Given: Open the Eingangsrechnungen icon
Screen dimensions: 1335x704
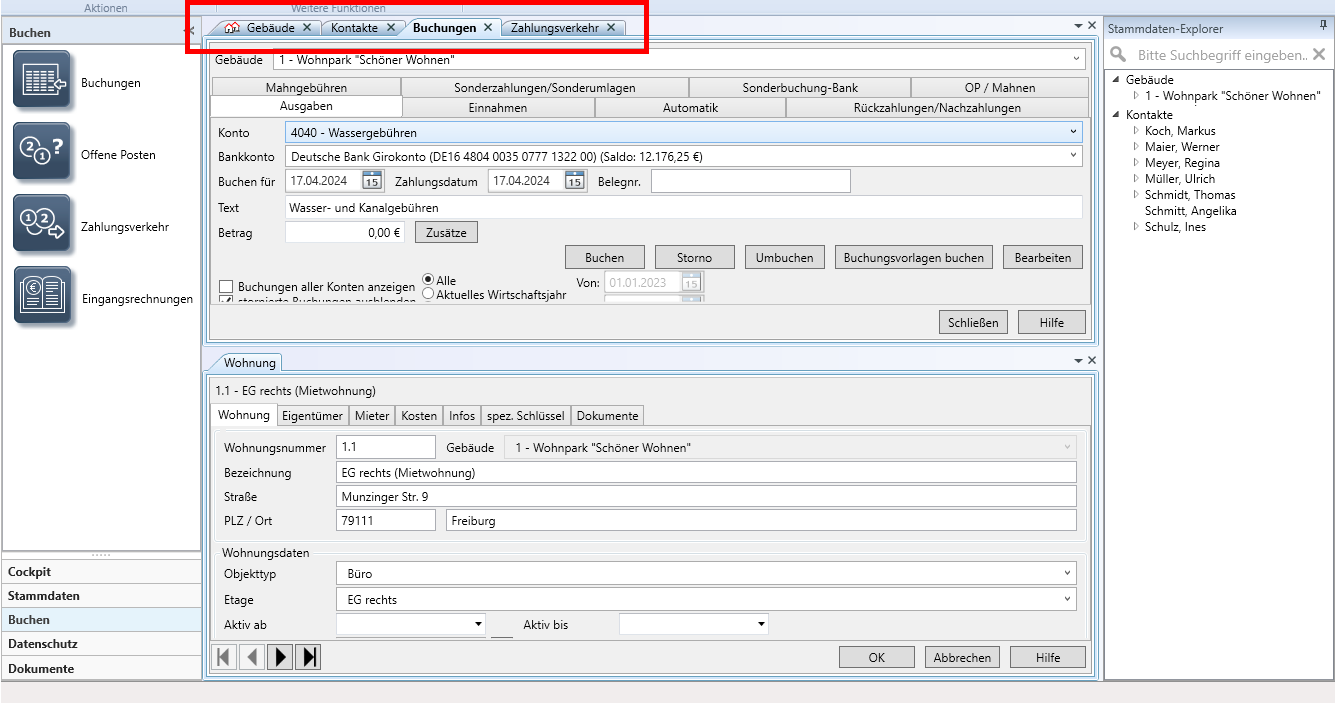Looking at the screenshot, I should [x=42, y=296].
